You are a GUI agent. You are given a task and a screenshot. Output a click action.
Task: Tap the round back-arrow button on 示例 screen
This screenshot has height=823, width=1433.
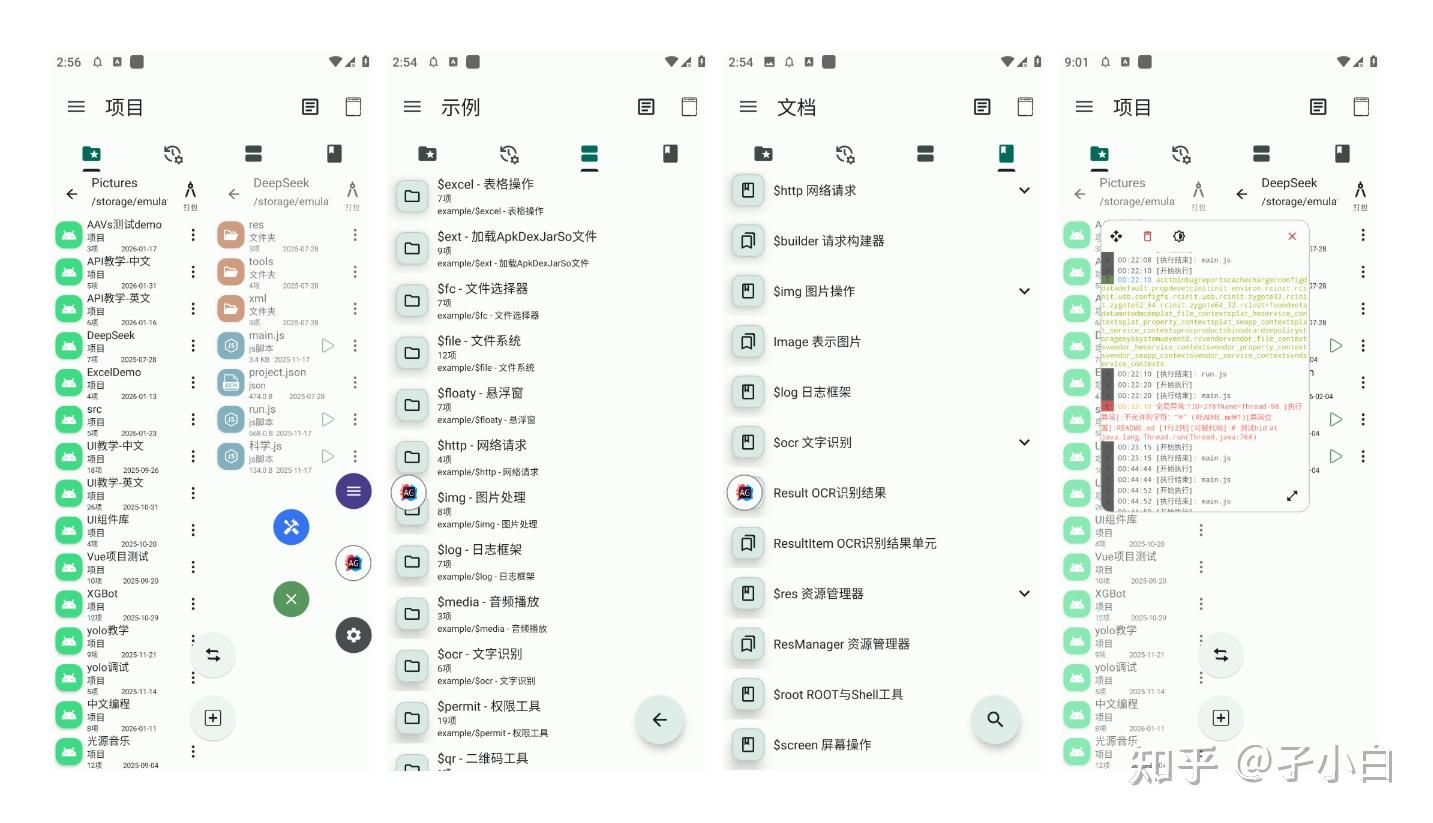[x=659, y=719]
